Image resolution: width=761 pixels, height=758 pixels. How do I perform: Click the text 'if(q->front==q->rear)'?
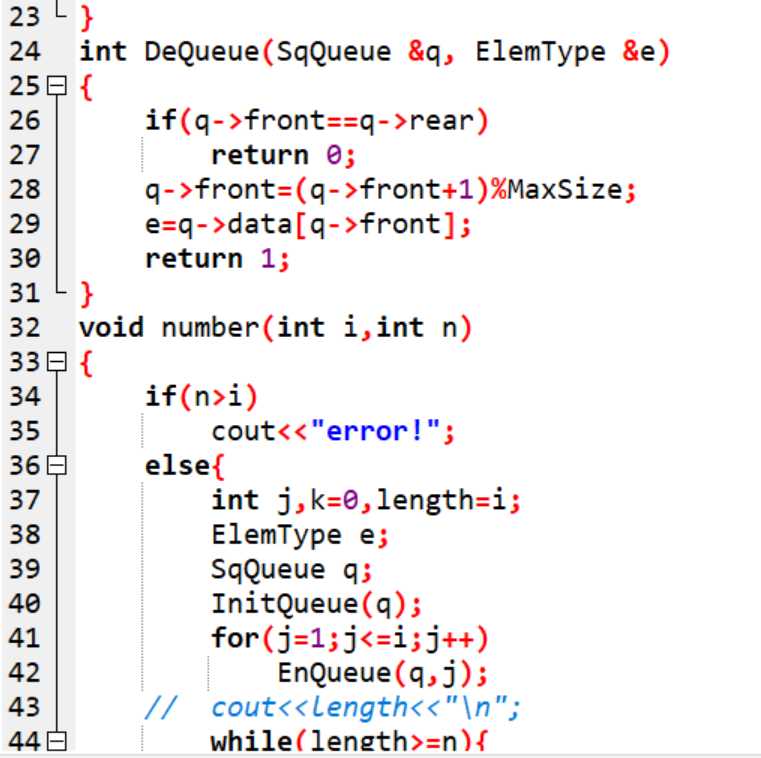tap(316, 122)
